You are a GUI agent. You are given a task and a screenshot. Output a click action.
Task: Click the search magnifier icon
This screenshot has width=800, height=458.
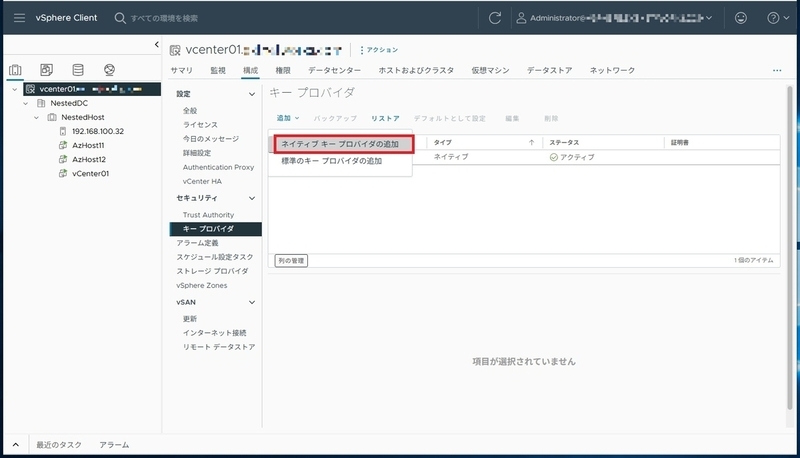120,18
